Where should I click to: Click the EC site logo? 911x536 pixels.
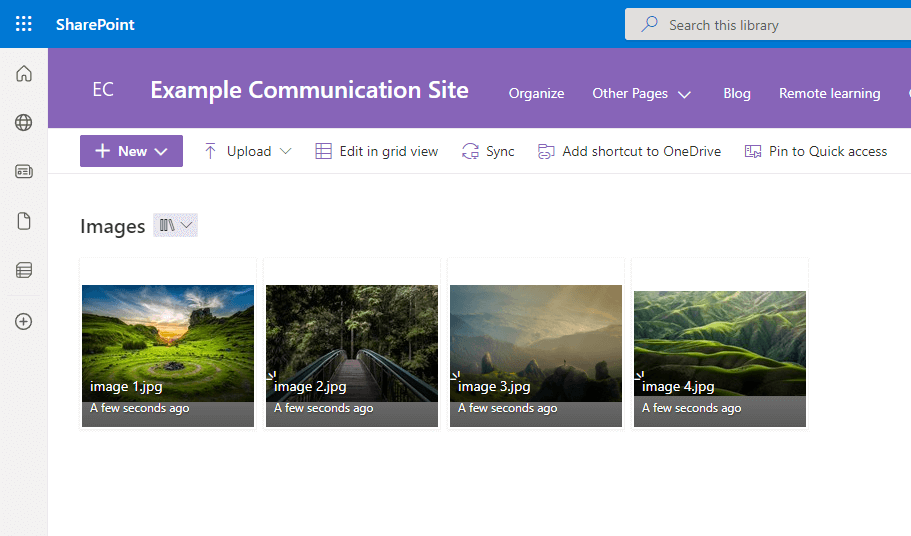click(x=103, y=89)
